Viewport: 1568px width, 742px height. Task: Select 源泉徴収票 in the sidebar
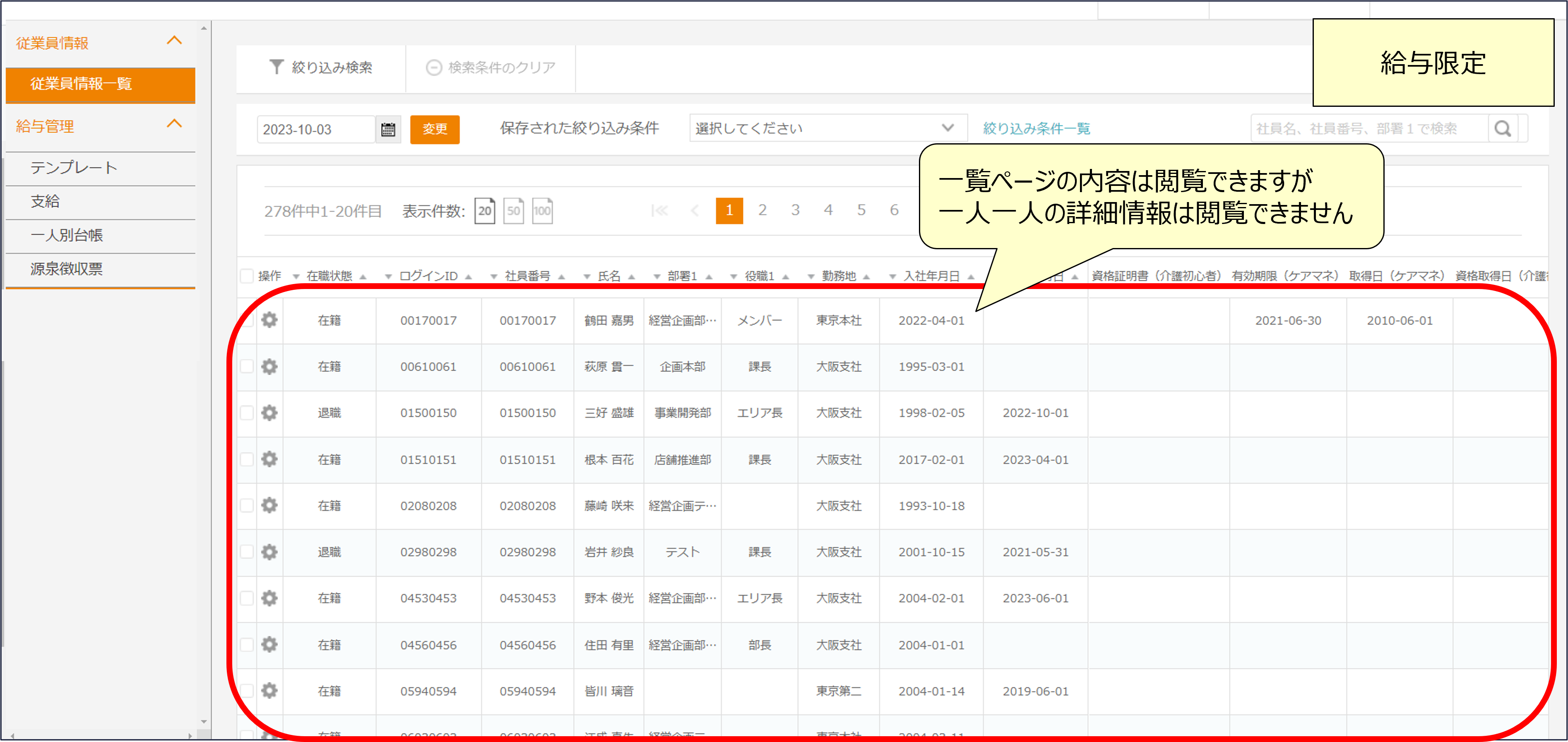(67, 269)
